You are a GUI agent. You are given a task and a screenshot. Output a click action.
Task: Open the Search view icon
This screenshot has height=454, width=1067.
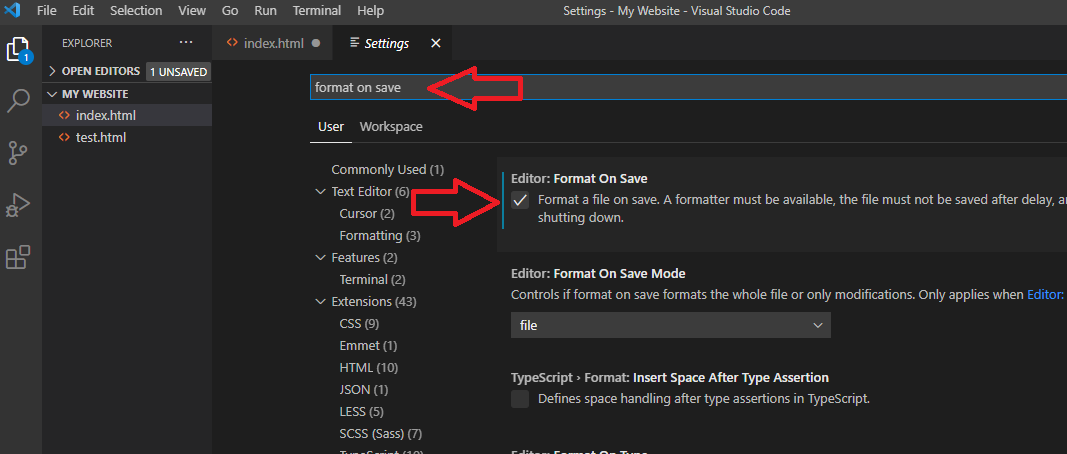(18, 101)
